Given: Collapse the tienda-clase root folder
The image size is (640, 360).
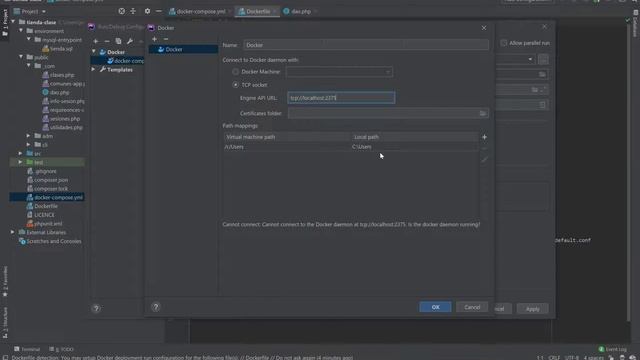Looking at the screenshot, I should (x=13, y=22).
